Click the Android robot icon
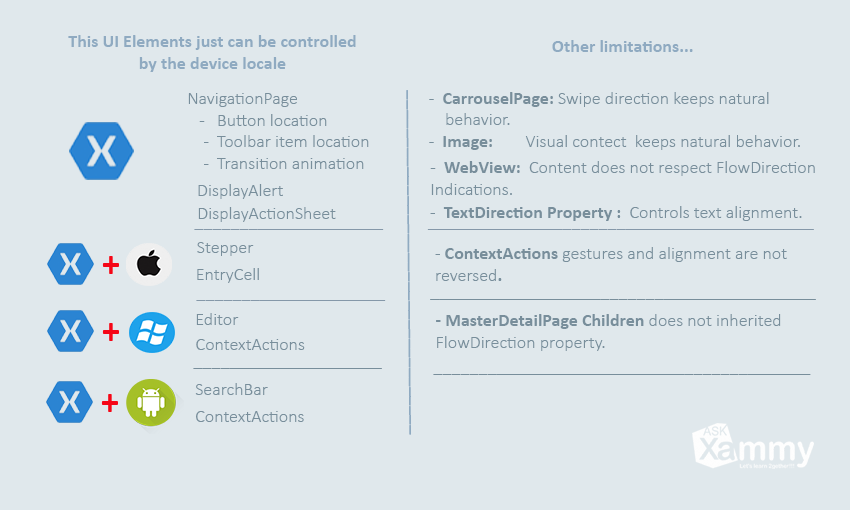850x510 pixels. 151,403
